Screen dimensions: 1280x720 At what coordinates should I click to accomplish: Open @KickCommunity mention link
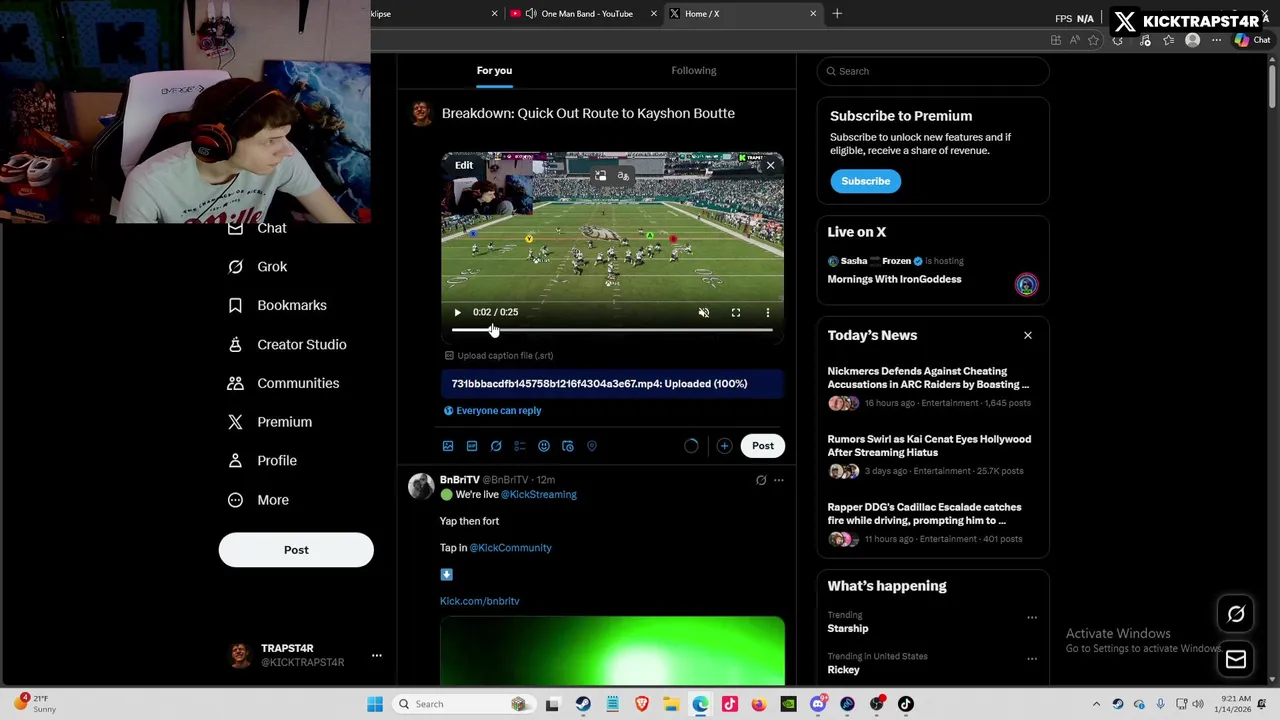click(510, 548)
